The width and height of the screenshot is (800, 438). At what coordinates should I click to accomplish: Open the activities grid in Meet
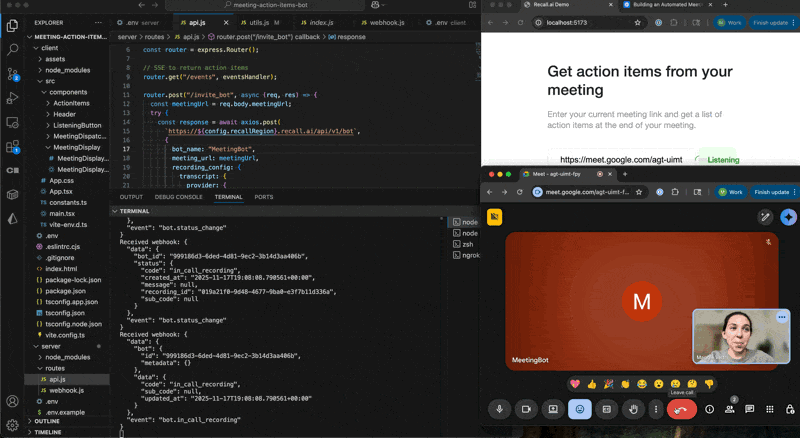tap(769, 409)
